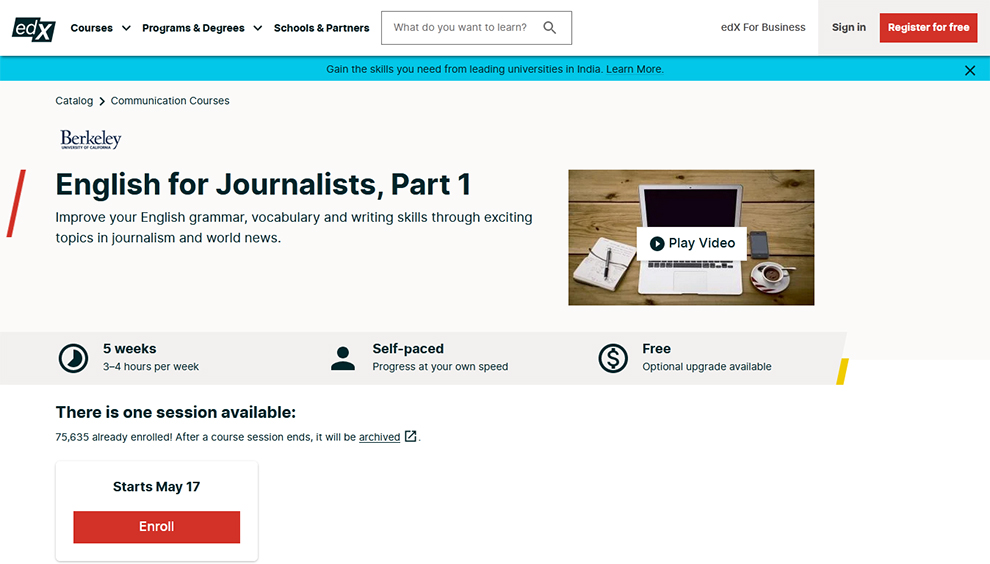Open Schools & Partners menu item
Screen dimensions: 990x564
click(321, 28)
